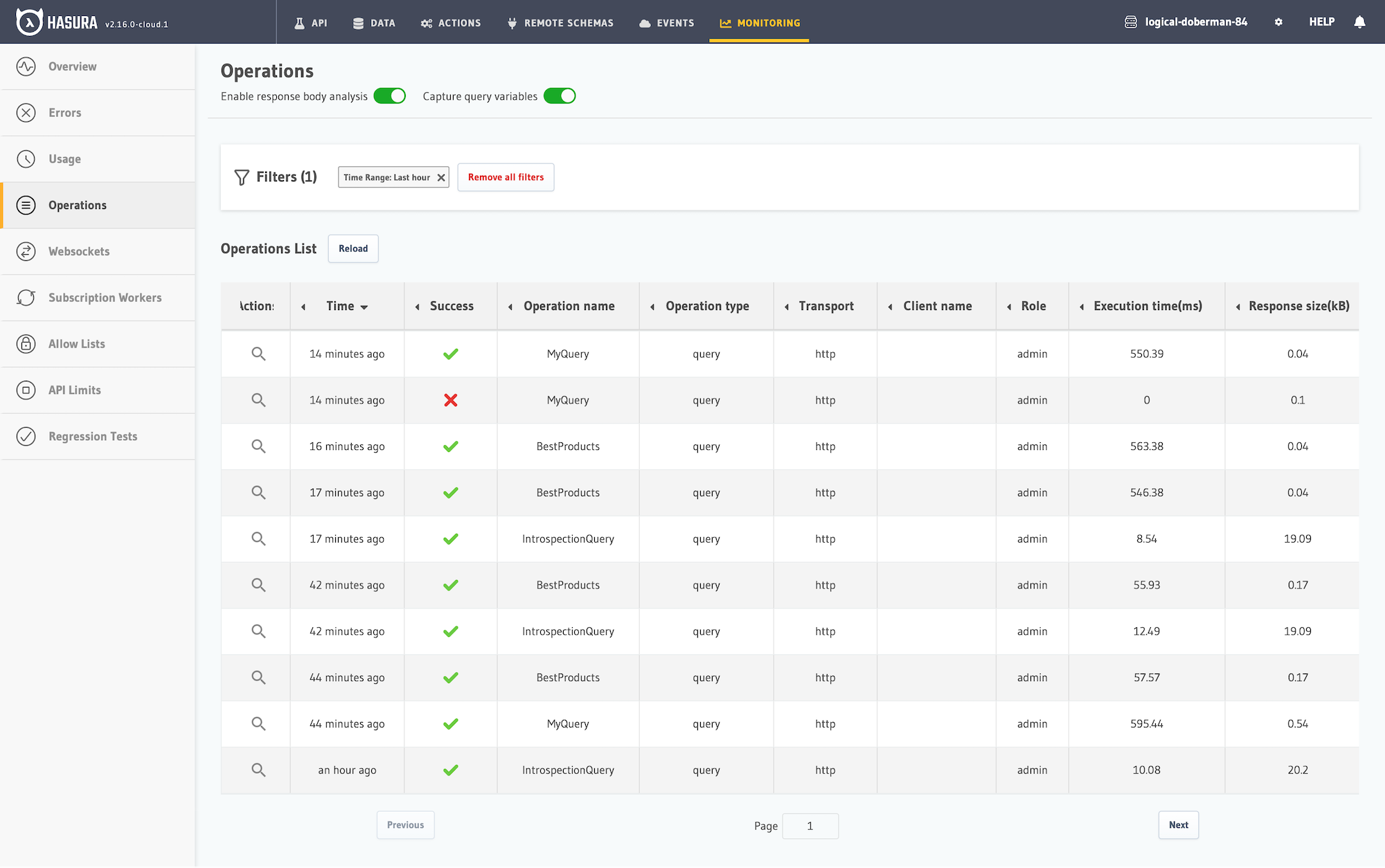
Task: Edit the page number input field
Action: point(810,826)
